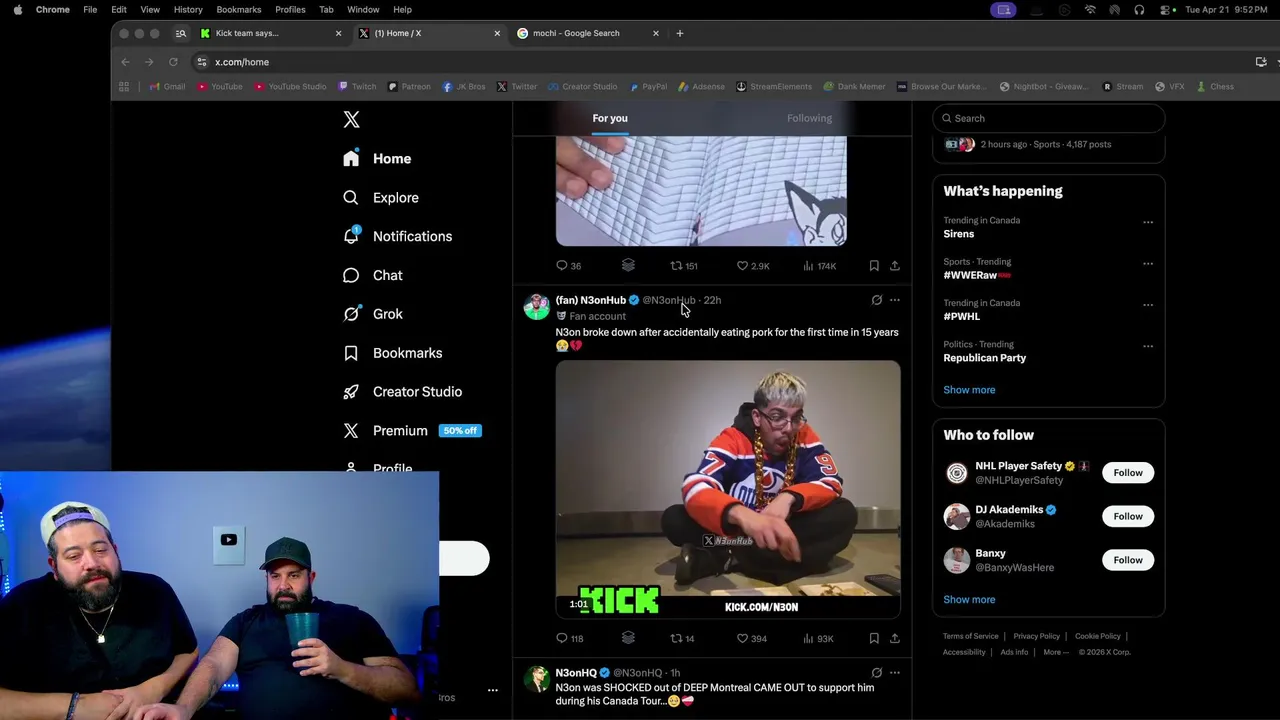Open N3onHQ profile name
Screen dimensions: 1280x720
576,673
